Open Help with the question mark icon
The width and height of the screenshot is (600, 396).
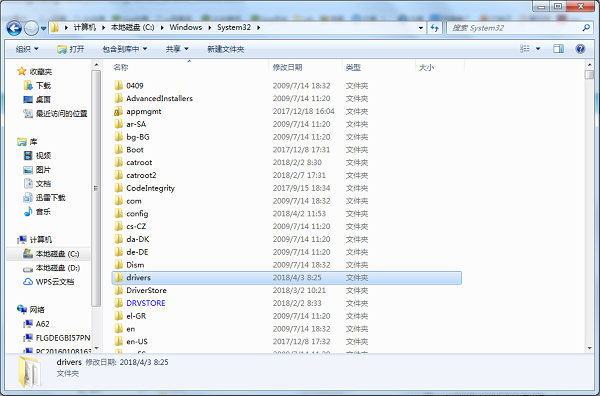[580, 49]
